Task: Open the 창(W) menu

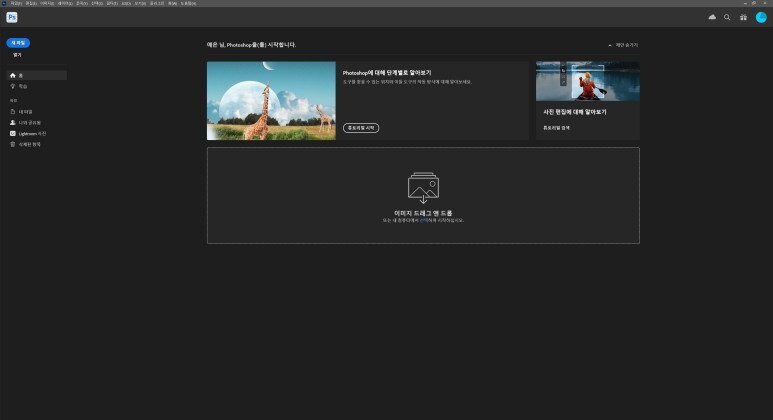Action: (172, 3)
